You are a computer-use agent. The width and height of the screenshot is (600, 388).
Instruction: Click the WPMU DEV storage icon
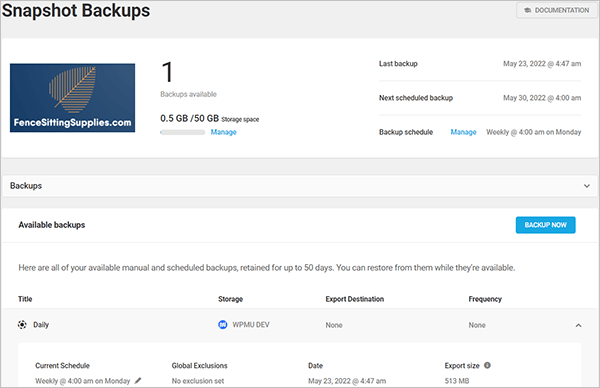point(223,324)
